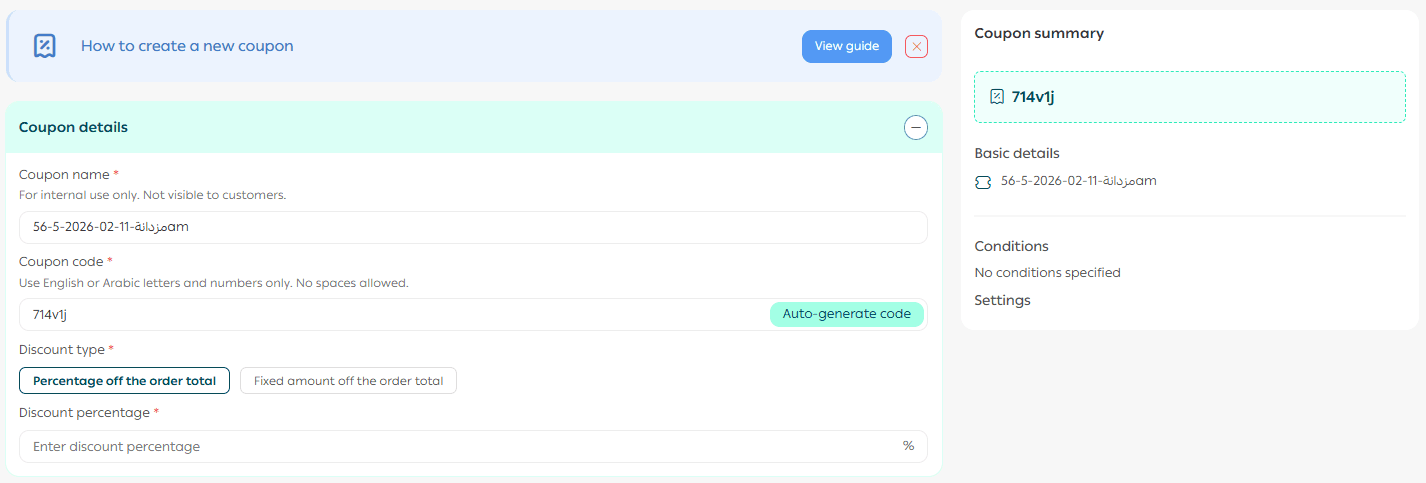This screenshot has width=1426, height=483.
Task: Select Percentage off the order total
Action: pos(125,381)
